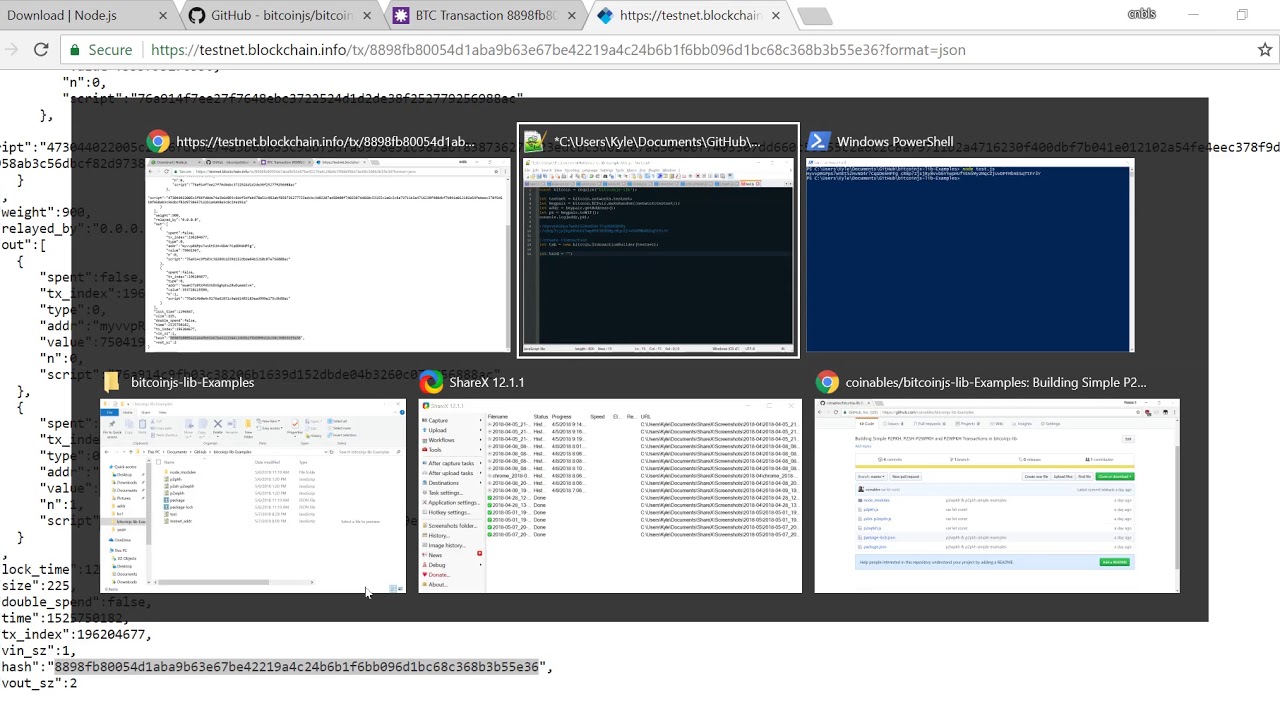Viewport: 1280px width, 720px height.
Task: Click the "vout_sz":2 line
Action: 39,683
